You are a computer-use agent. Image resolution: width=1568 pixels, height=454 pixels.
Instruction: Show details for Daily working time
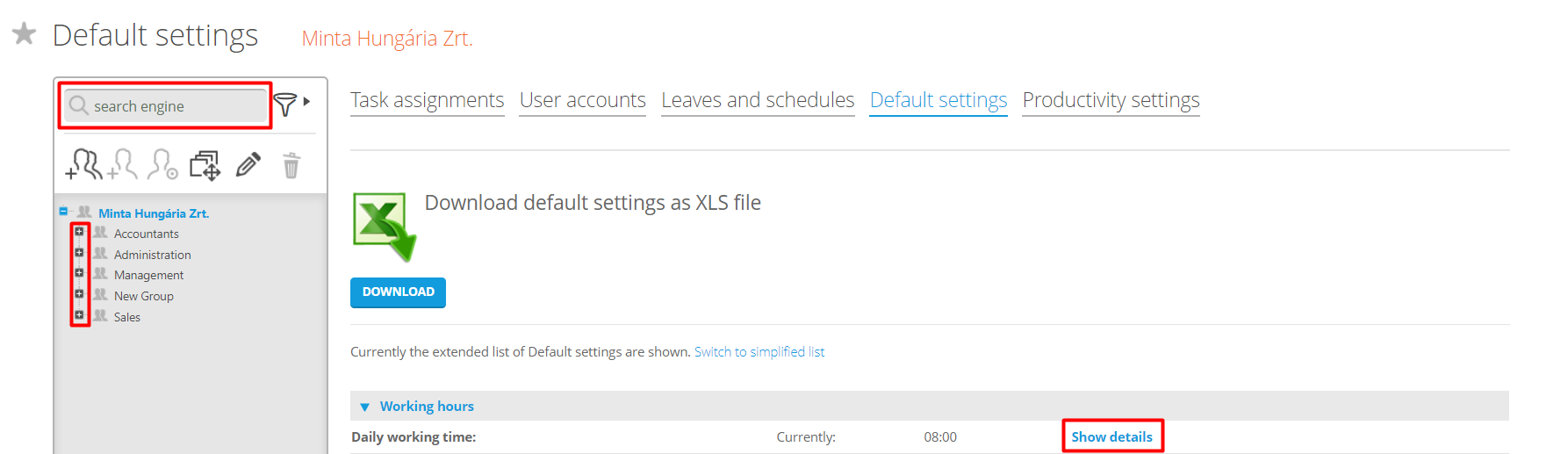pyautogui.click(x=1111, y=436)
